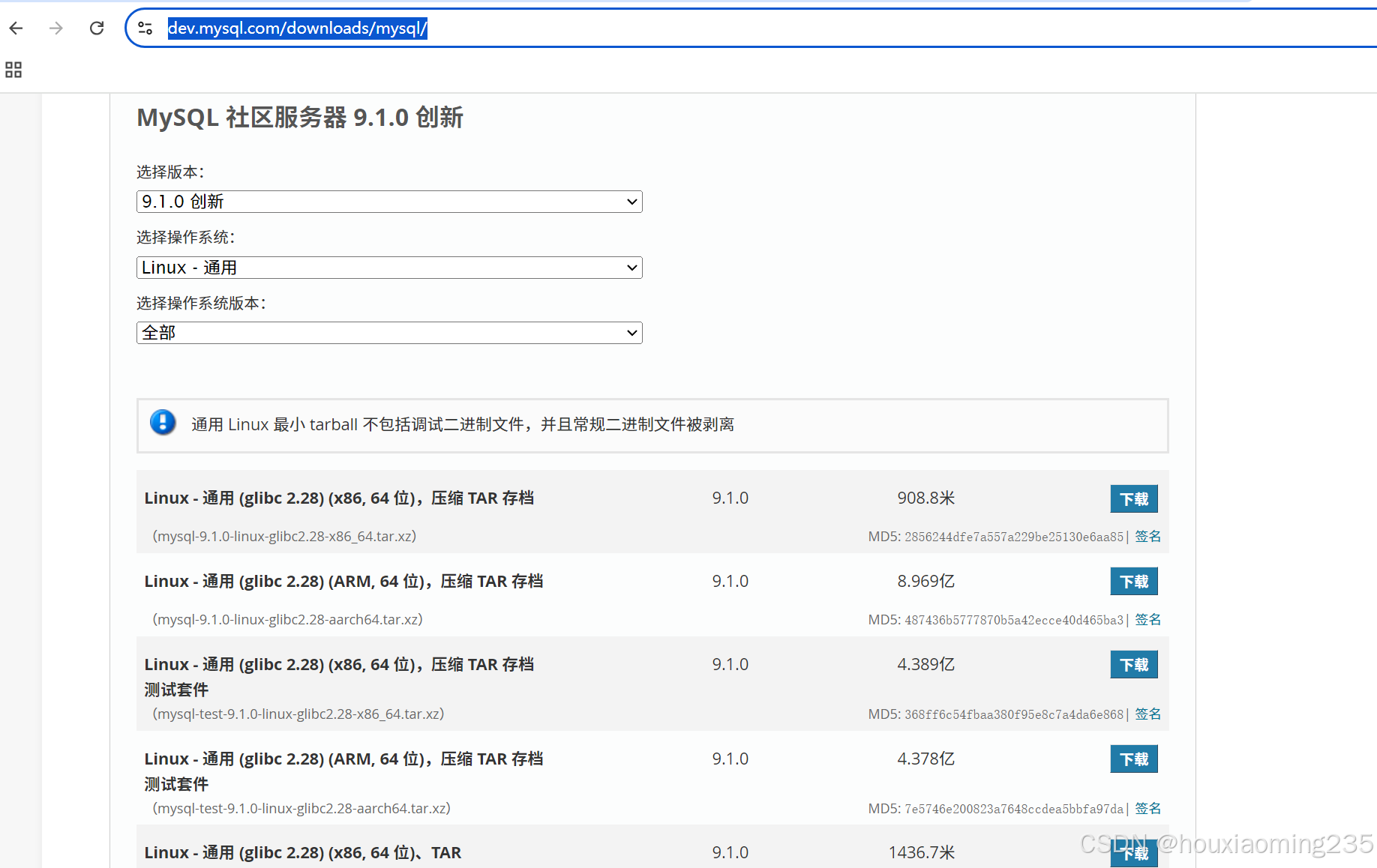Click the 908.8米 size value
The height and width of the screenshot is (868, 1377).
[925, 498]
